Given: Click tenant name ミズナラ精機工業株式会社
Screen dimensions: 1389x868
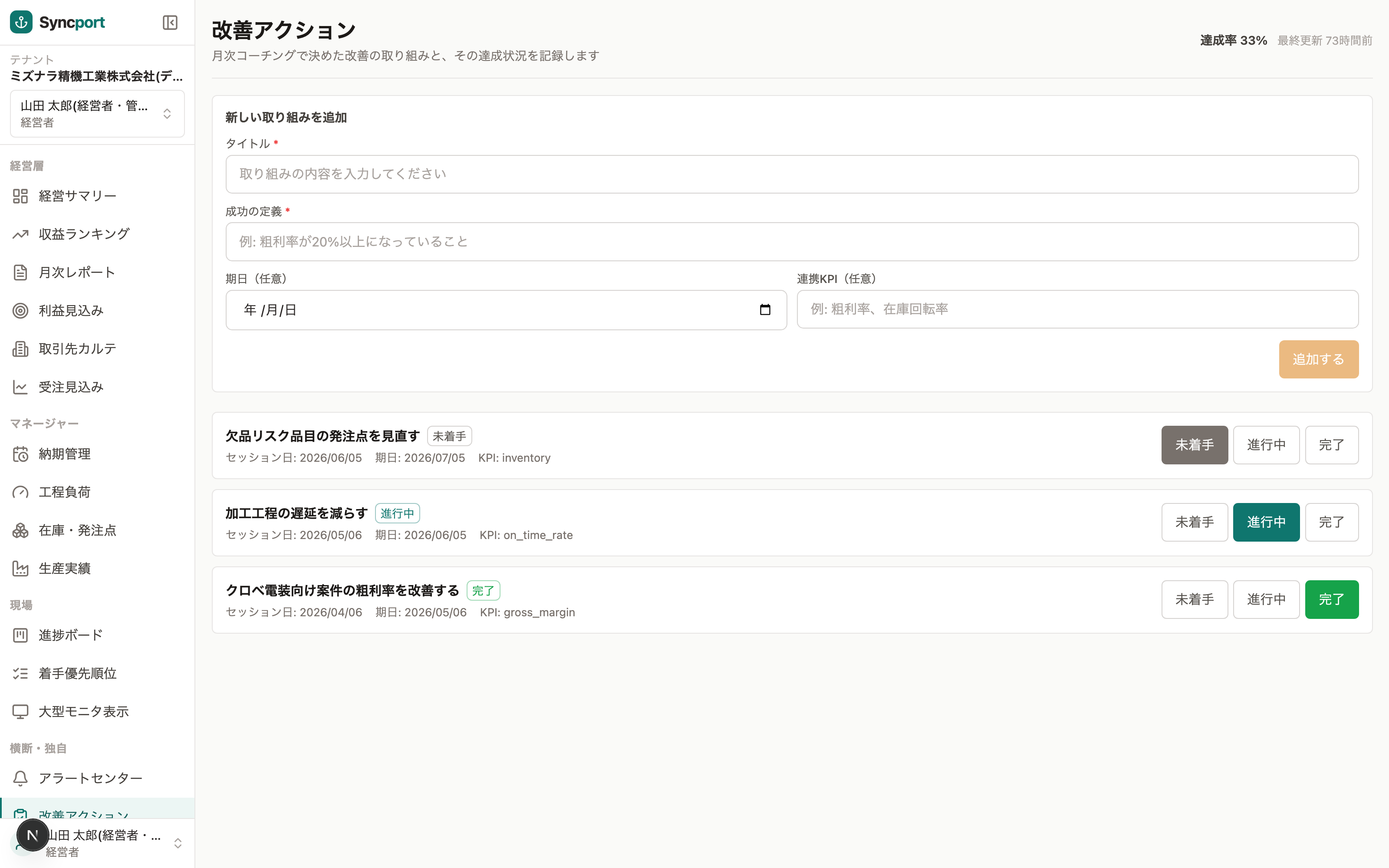Looking at the screenshot, I should pos(96,76).
